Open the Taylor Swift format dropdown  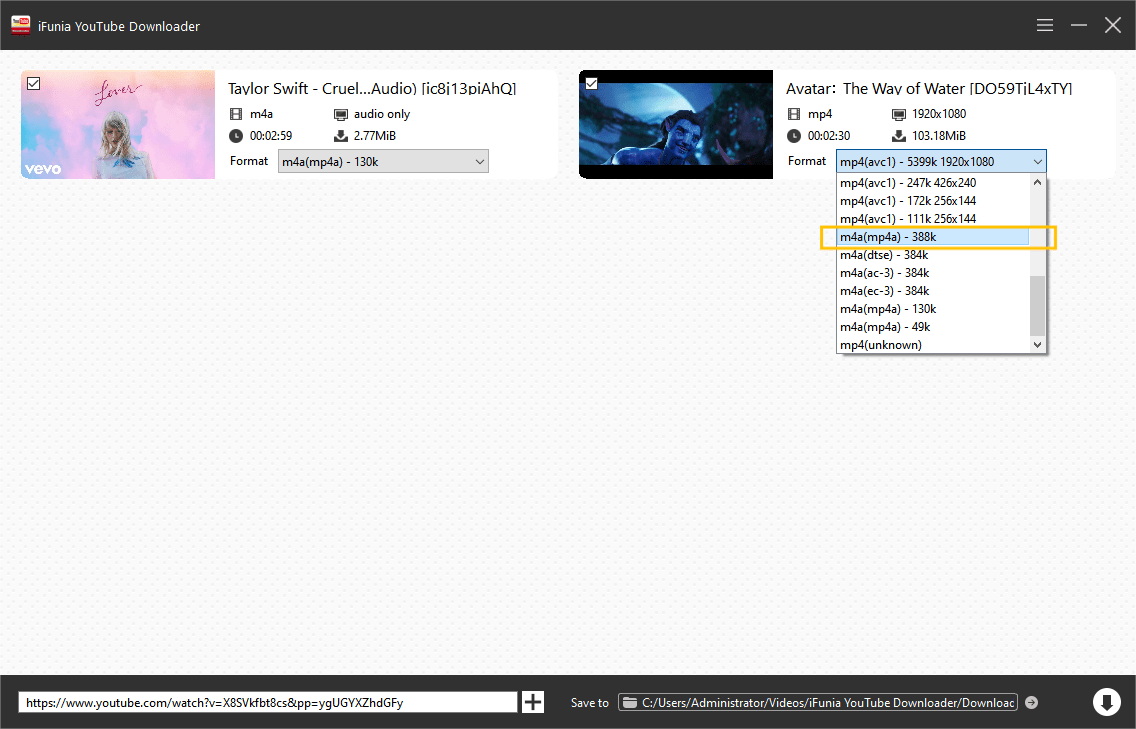pyautogui.click(x=383, y=161)
